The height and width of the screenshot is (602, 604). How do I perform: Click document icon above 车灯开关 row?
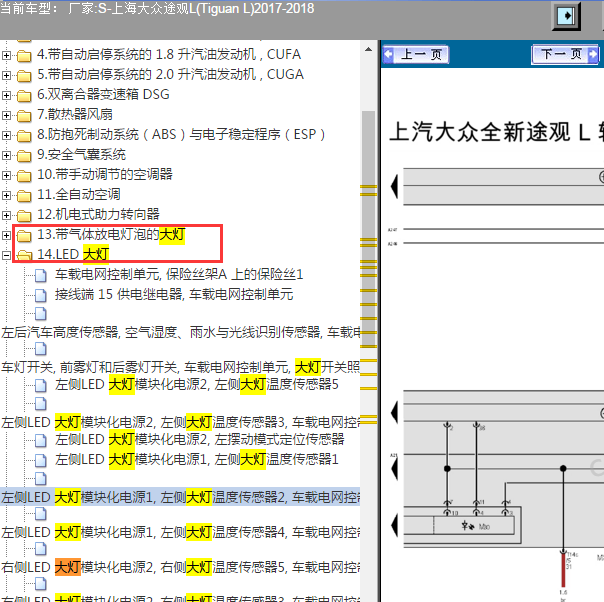click(40, 349)
